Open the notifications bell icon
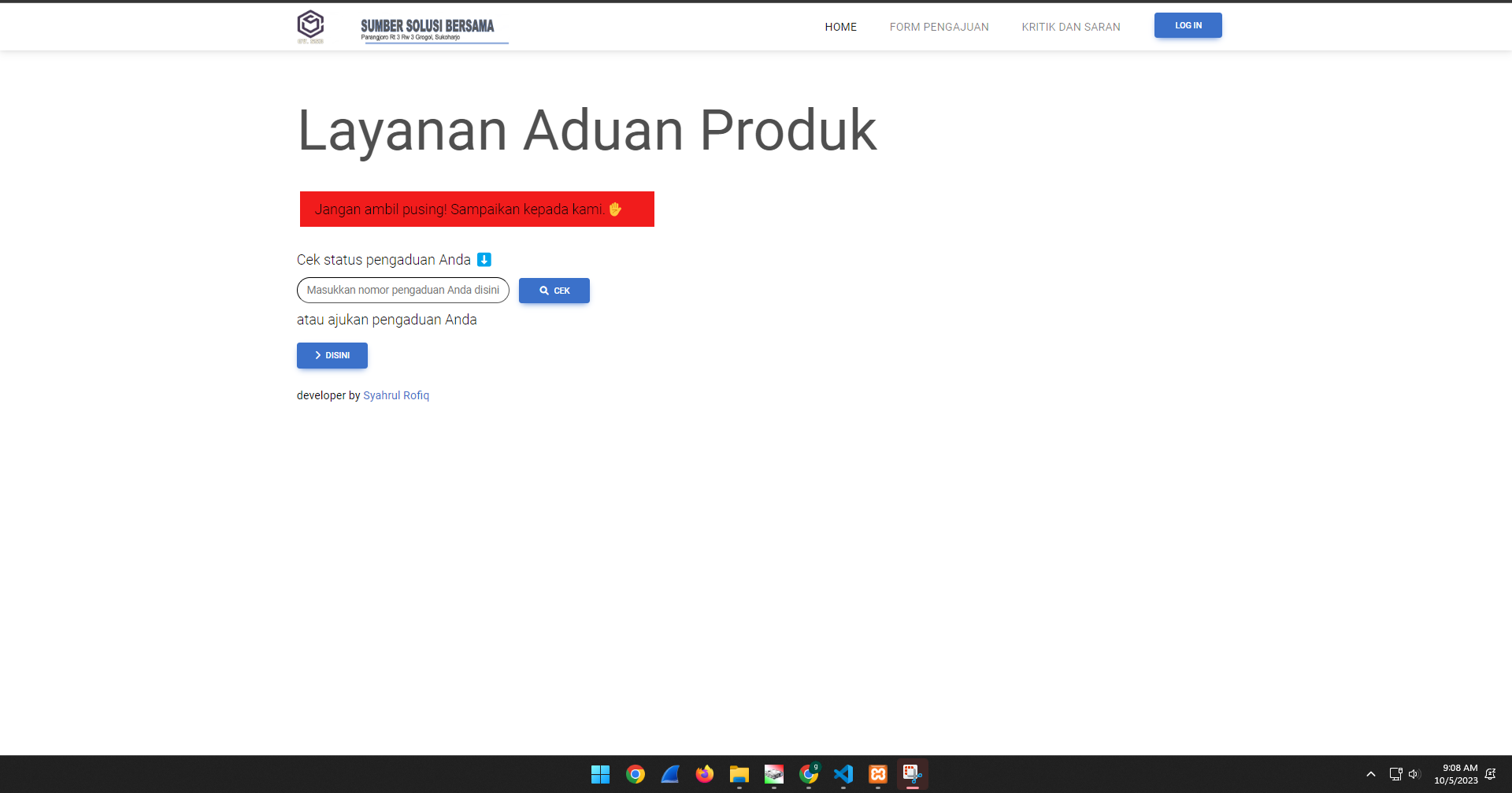This screenshot has width=1512, height=793. (x=1490, y=774)
